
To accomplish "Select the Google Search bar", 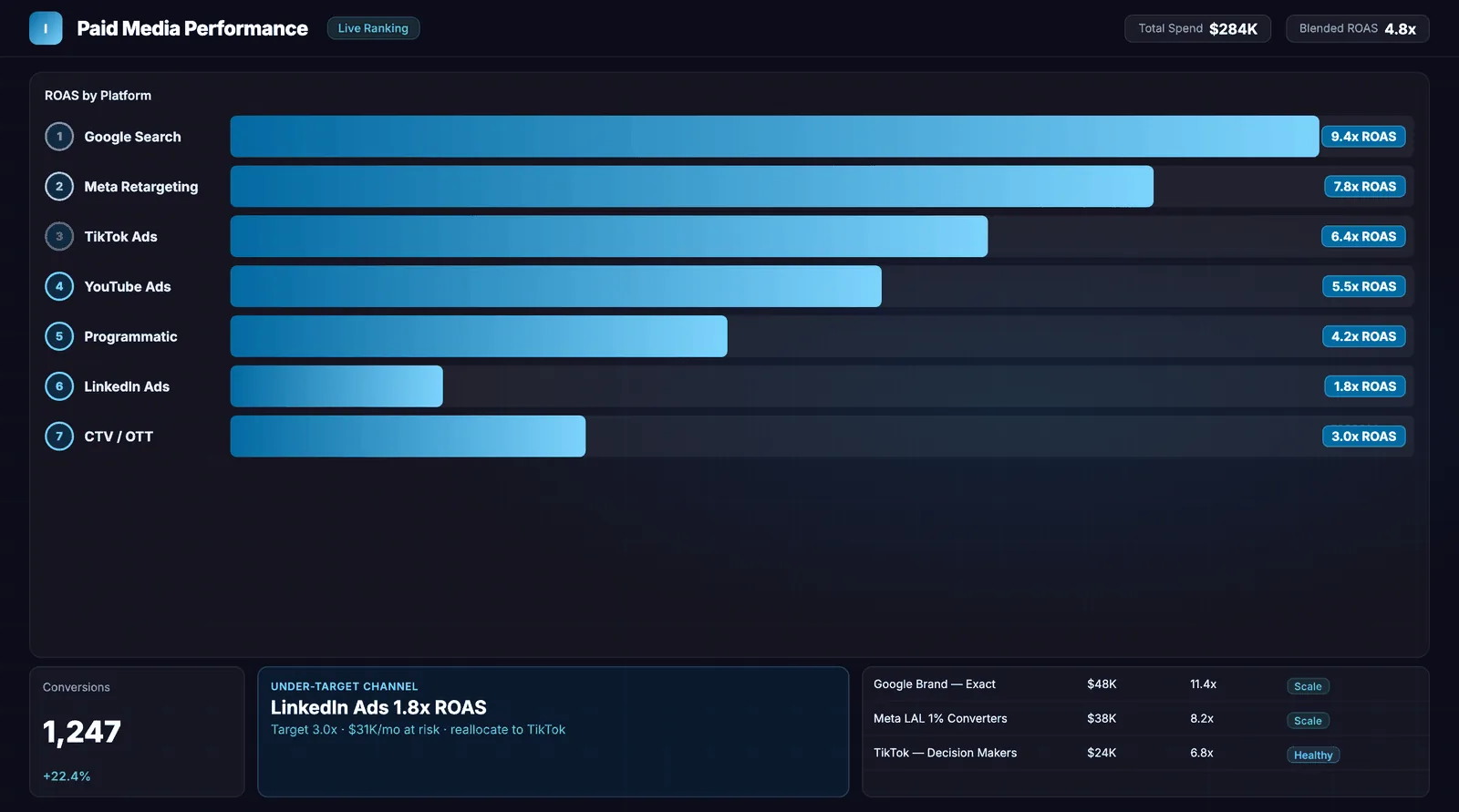I will pos(774,137).
